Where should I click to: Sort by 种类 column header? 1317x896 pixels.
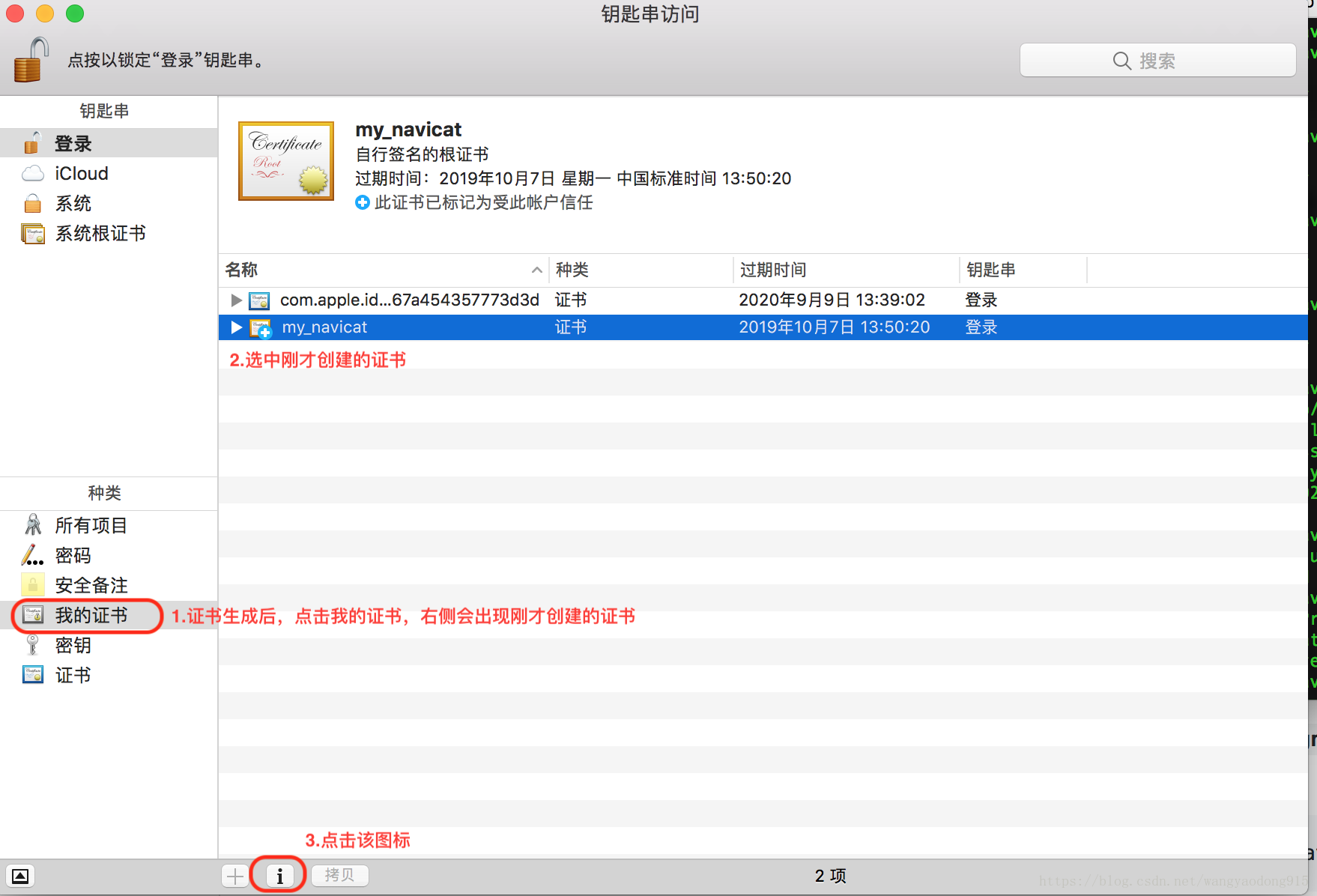tap(641, 270)
